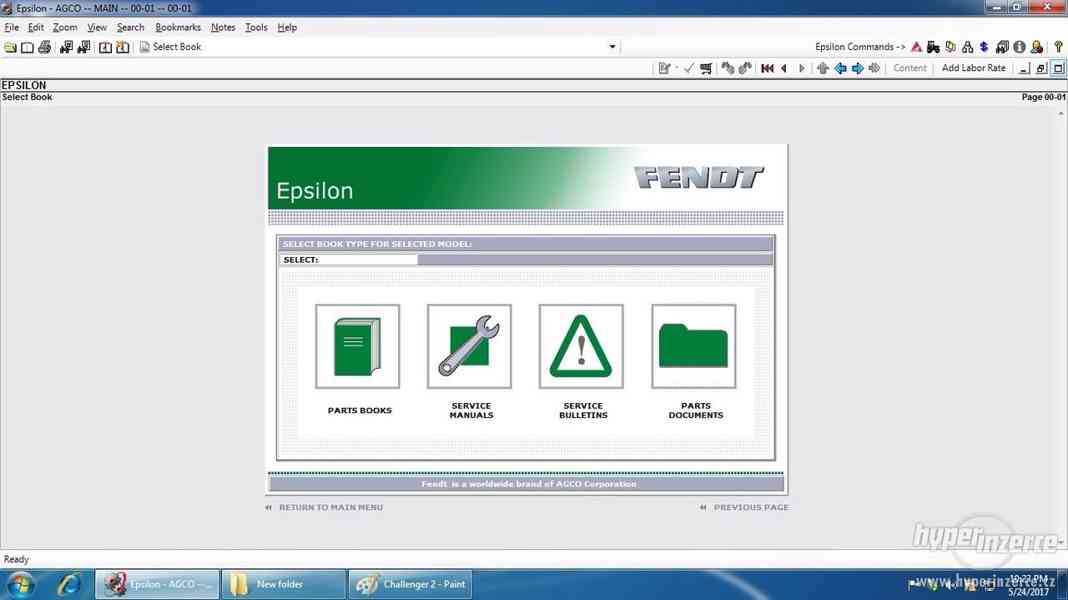Open the Bookmarks menu
1068x600 pixels.
coord(178,27)
